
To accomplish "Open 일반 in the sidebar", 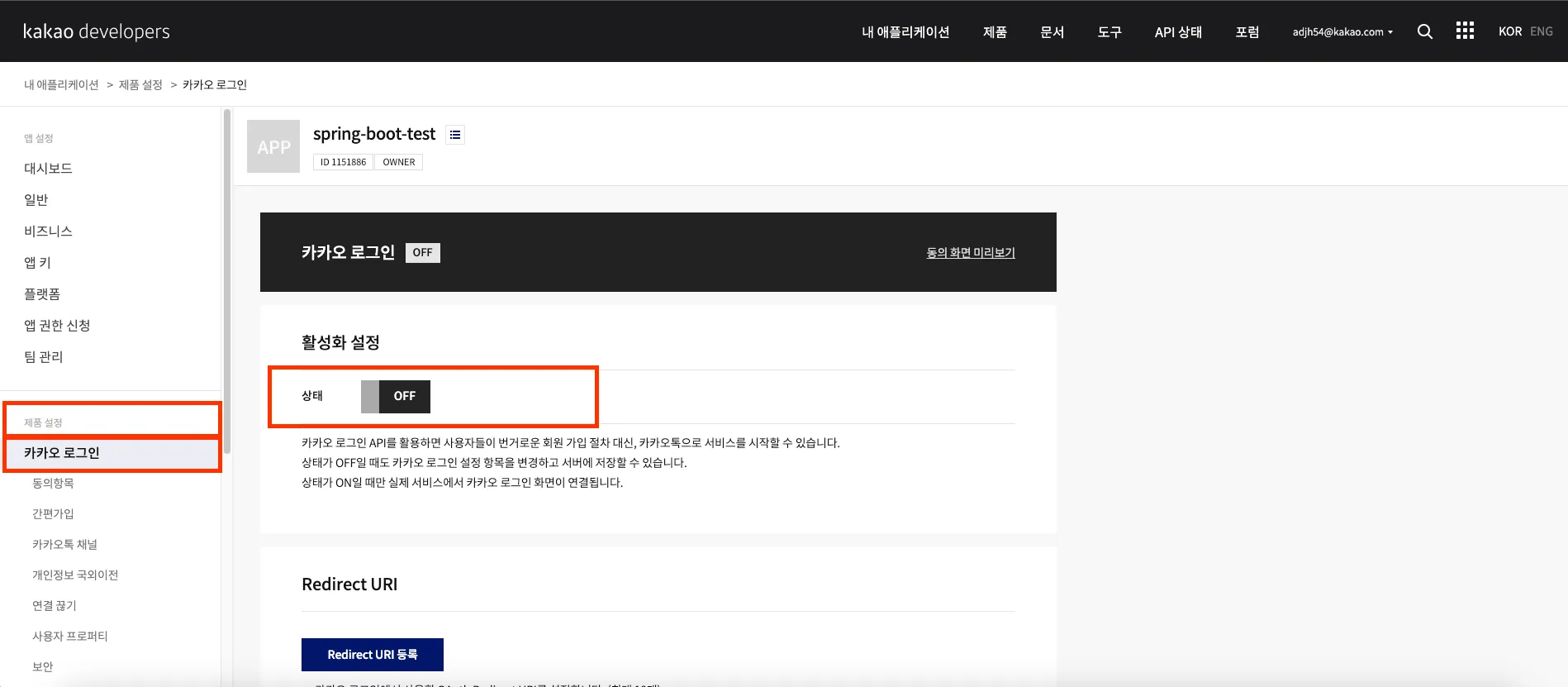I will coord(36,200).
